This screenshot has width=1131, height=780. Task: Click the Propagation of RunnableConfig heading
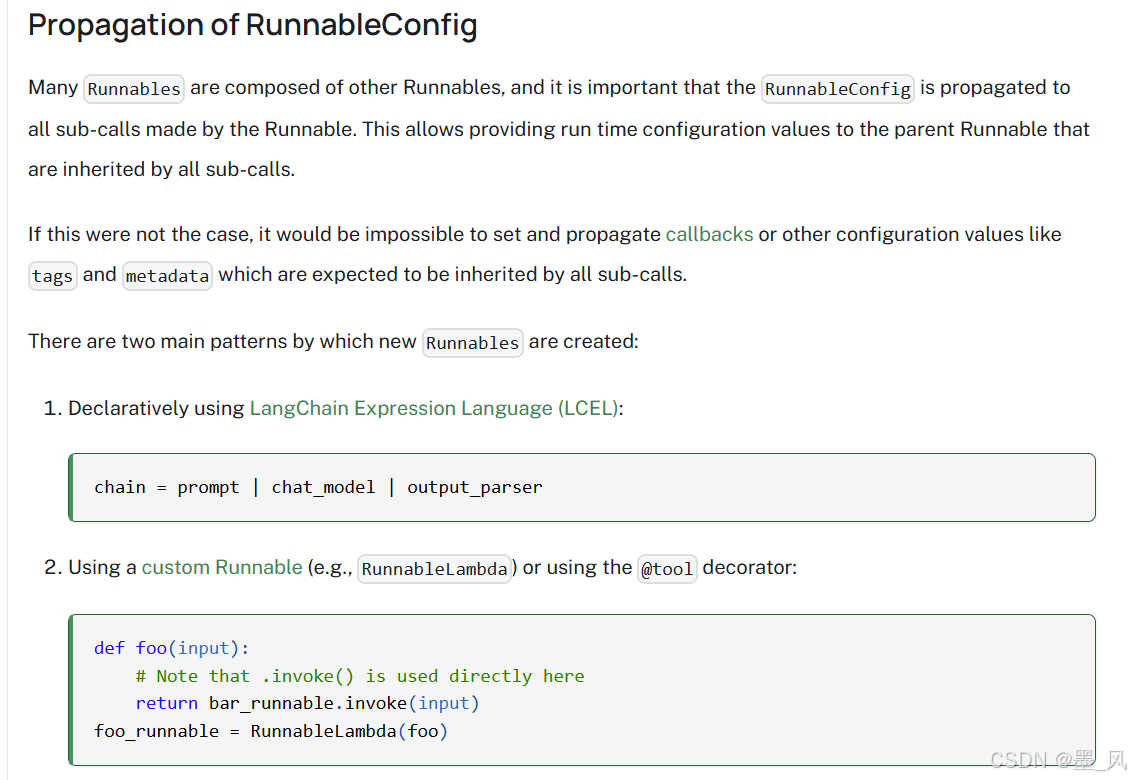(253, 25)
